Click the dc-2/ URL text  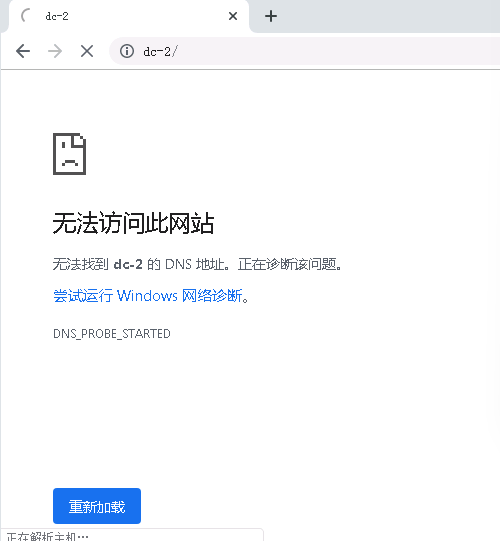160,52
